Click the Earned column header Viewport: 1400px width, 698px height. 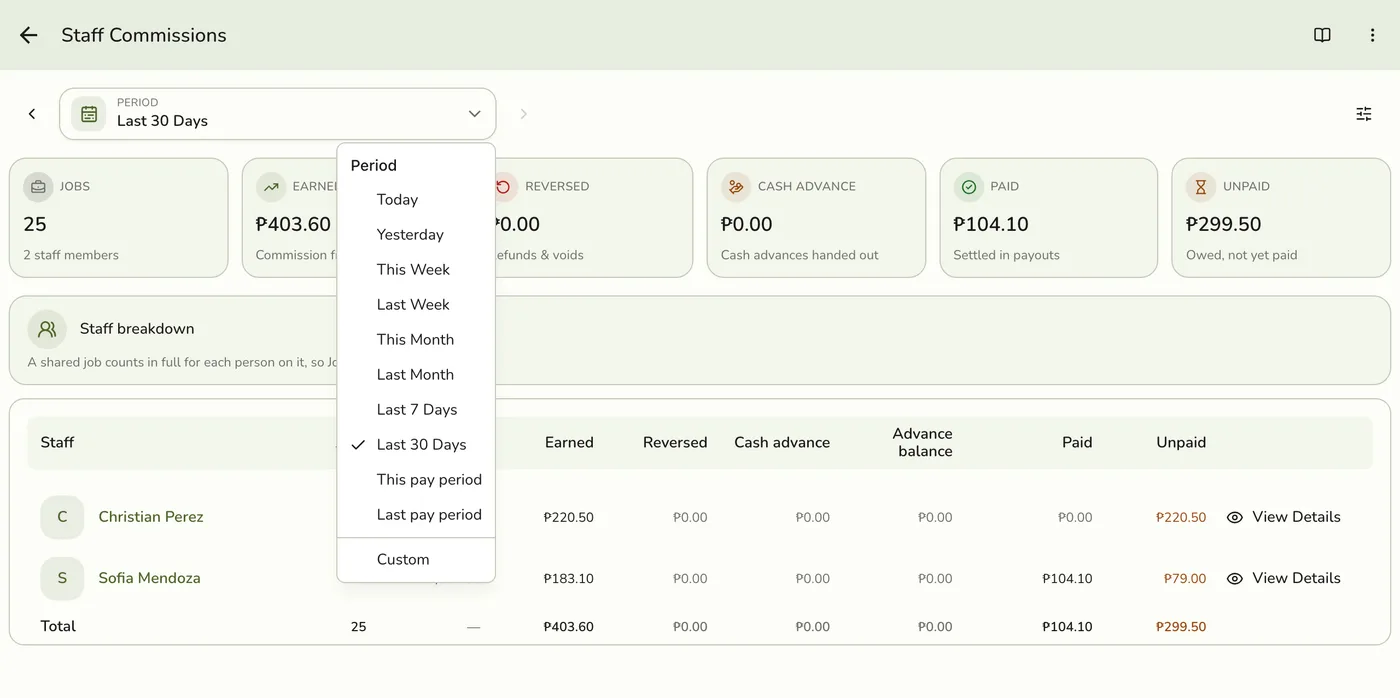(569, 443)
